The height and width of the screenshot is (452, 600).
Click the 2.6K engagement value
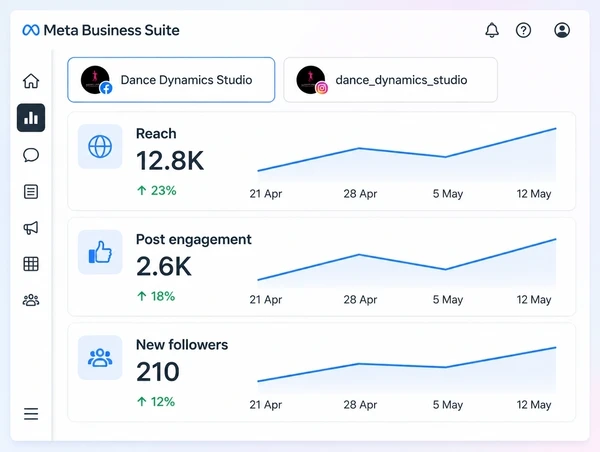tap(164, 266)
